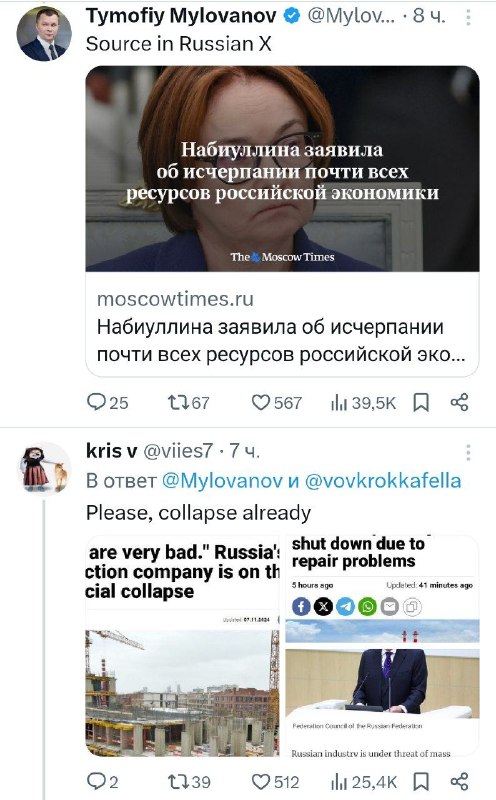Image resolution: width=496 pixels, height=800 pixels.
Task: Open the construction site image attachment
Action: 182,645
